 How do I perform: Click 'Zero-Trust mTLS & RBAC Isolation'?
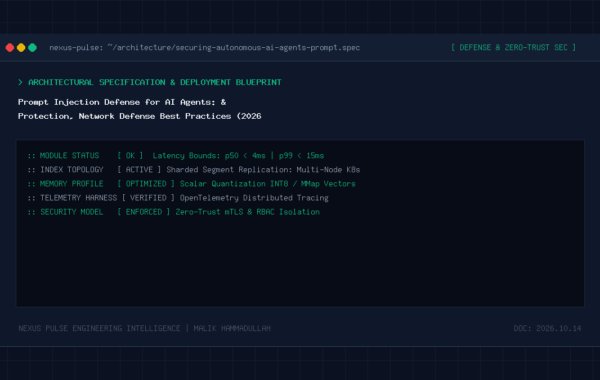247,212
